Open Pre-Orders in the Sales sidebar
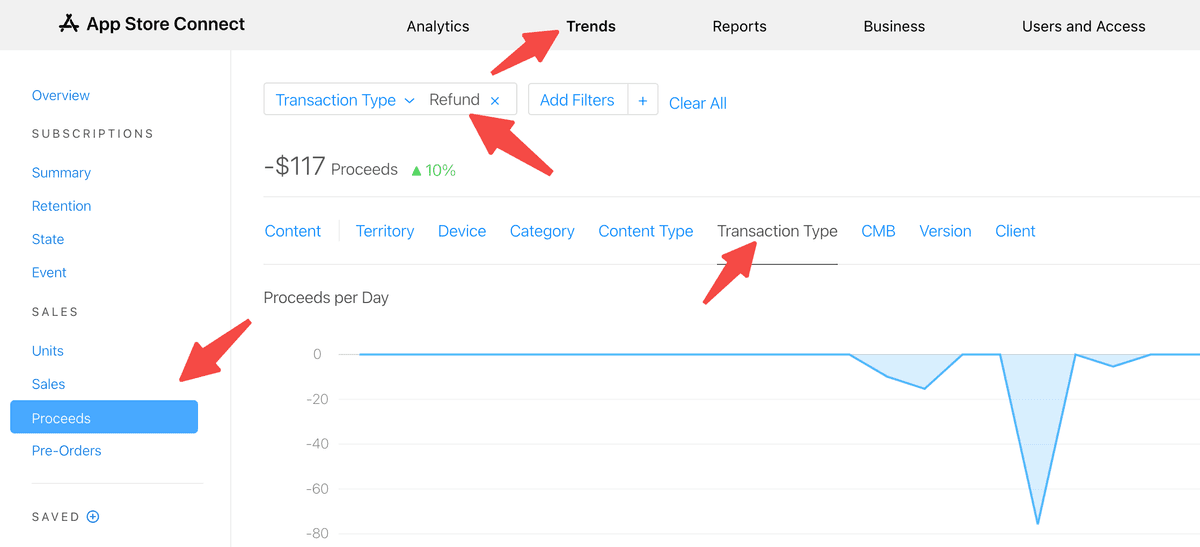Screen dimensions: 1200x547 (x=66, y=451)
